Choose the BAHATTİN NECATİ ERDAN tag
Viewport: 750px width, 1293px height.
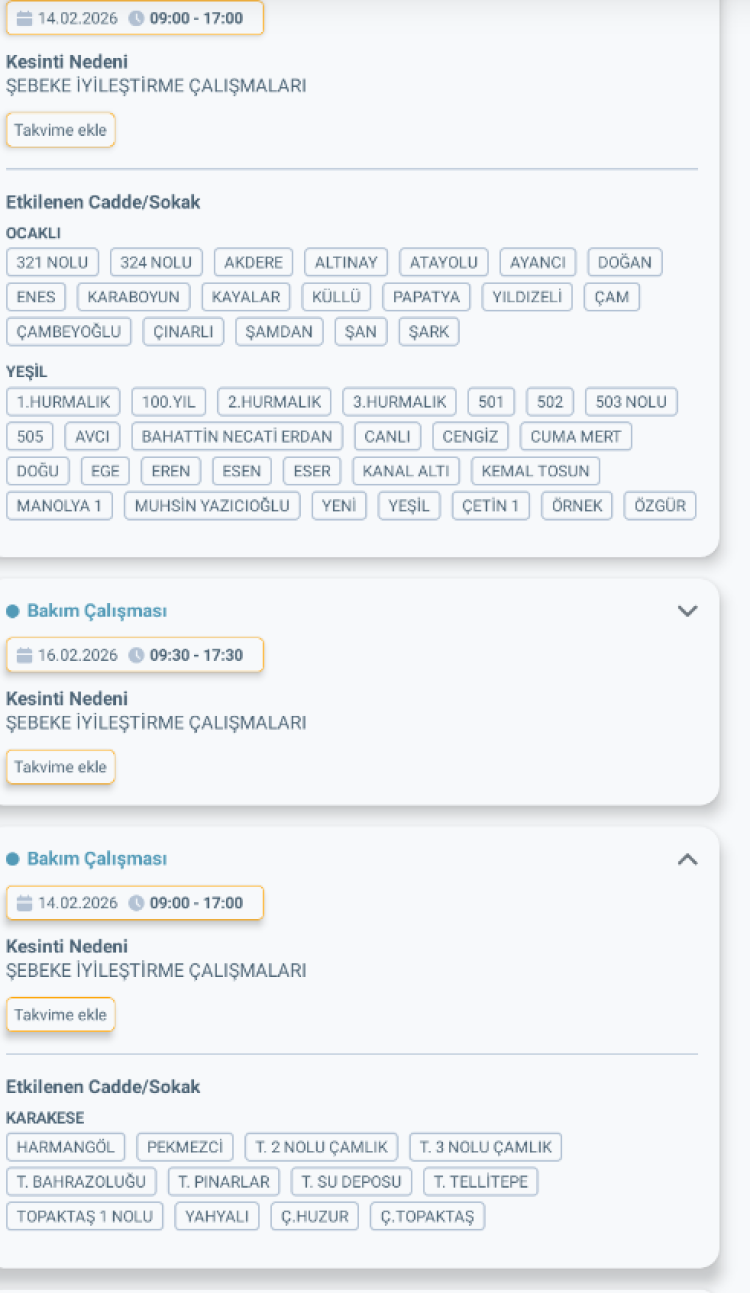[x=237, y=437]
